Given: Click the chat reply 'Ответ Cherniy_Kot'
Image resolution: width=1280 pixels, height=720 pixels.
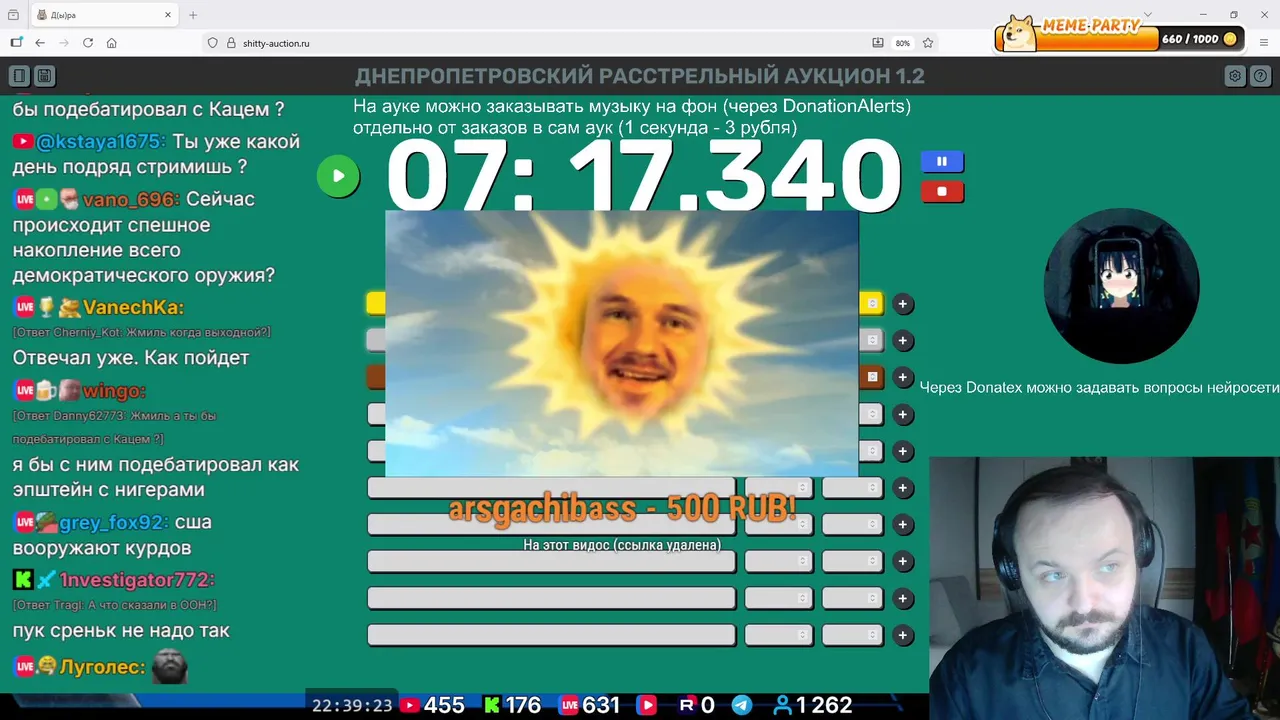Looking at the screenshot, I should coord(141,332).
